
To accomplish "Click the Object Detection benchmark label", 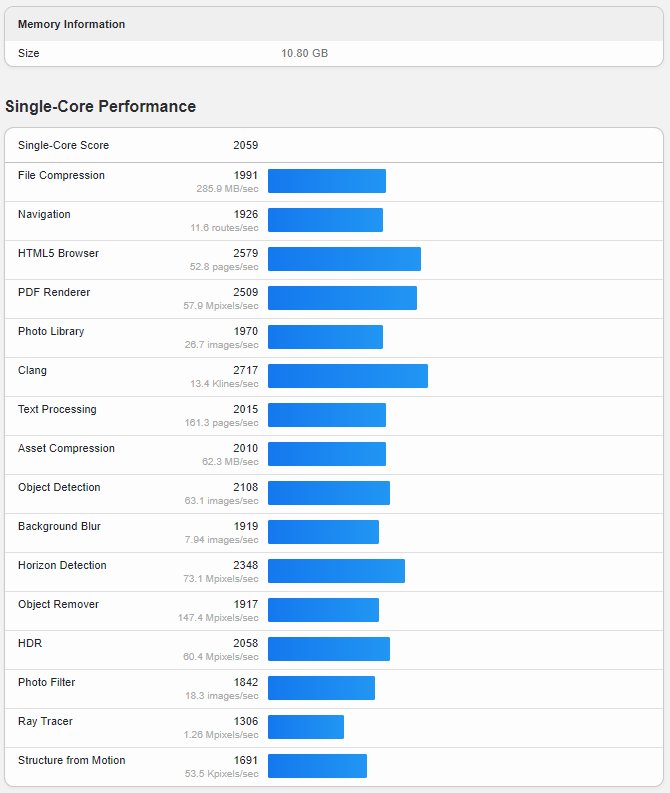I will (59, 487).
